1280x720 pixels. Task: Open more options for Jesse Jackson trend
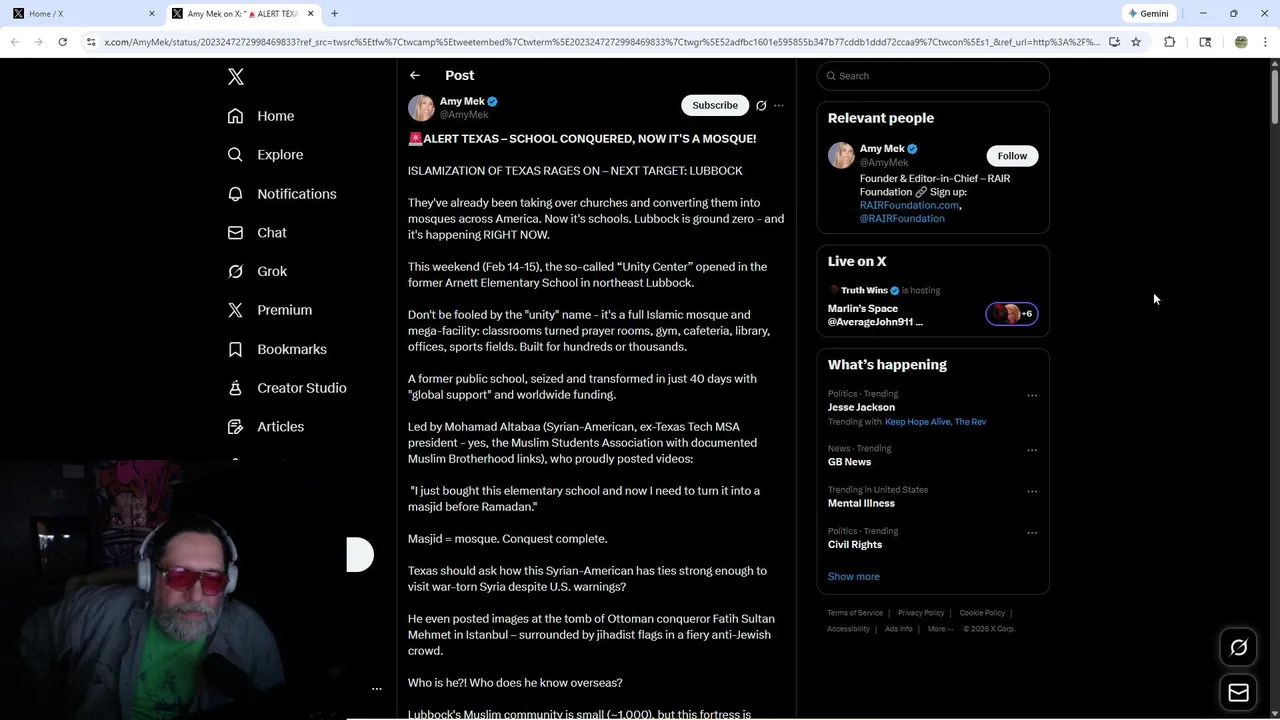[1032, 396]
